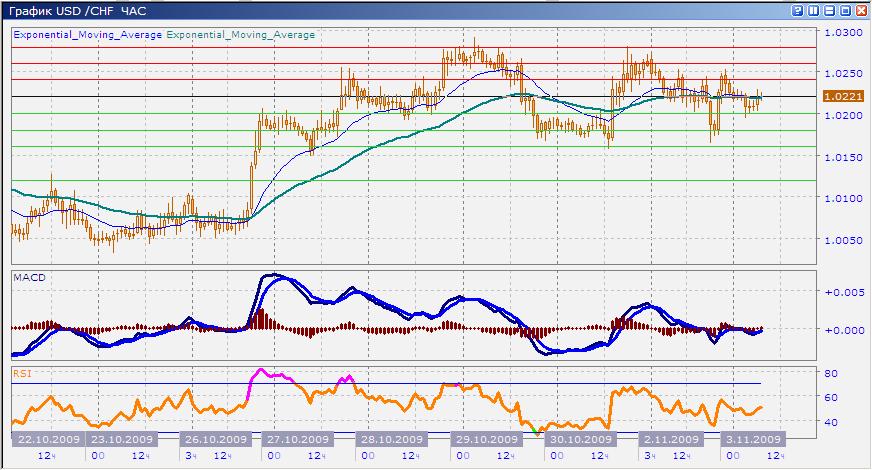This screenshot has height=470, width=872.
Task: Maximize the USD/CHF chart window
Action: point(845,10)
